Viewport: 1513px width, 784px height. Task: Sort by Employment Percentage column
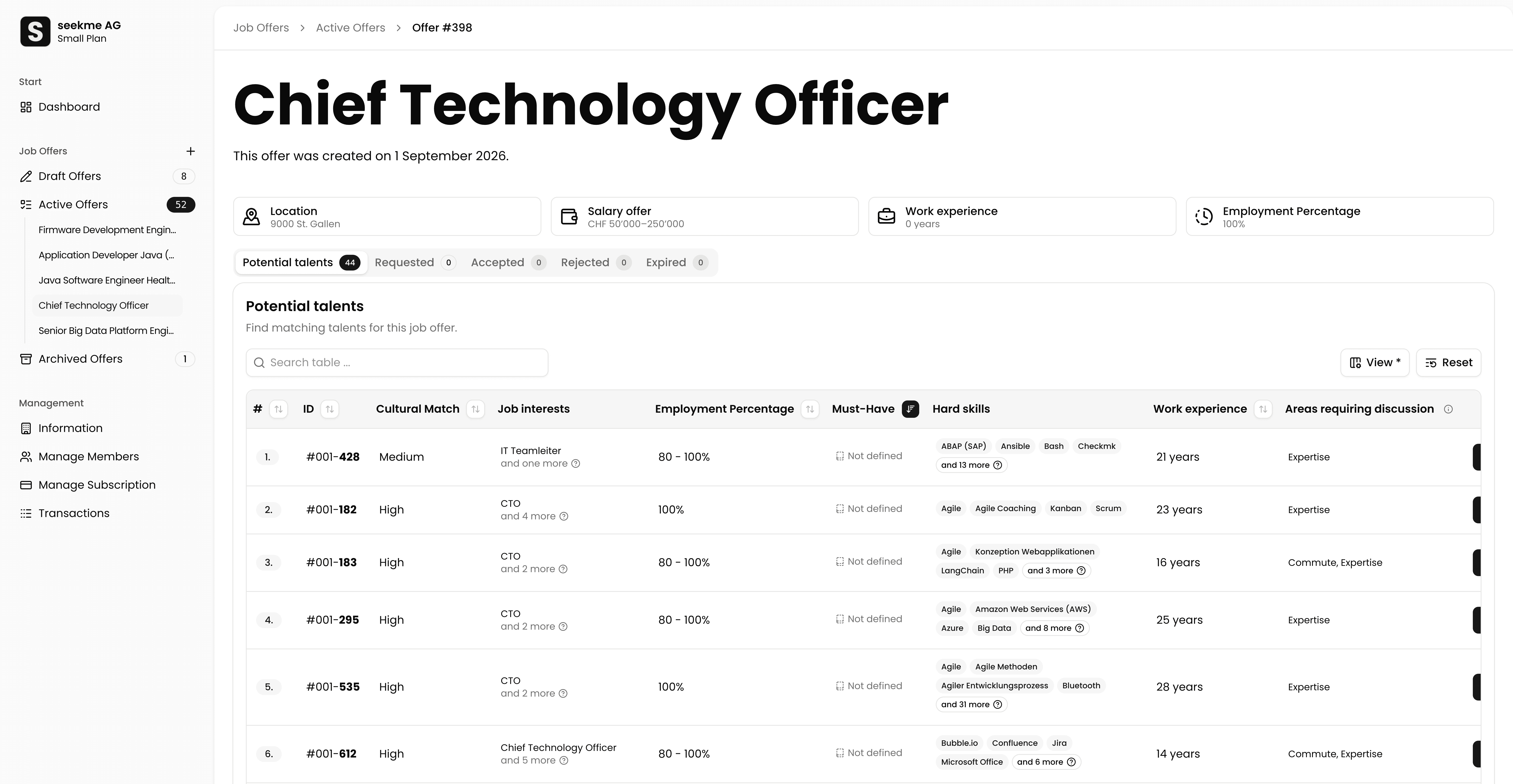click(810, 409)
